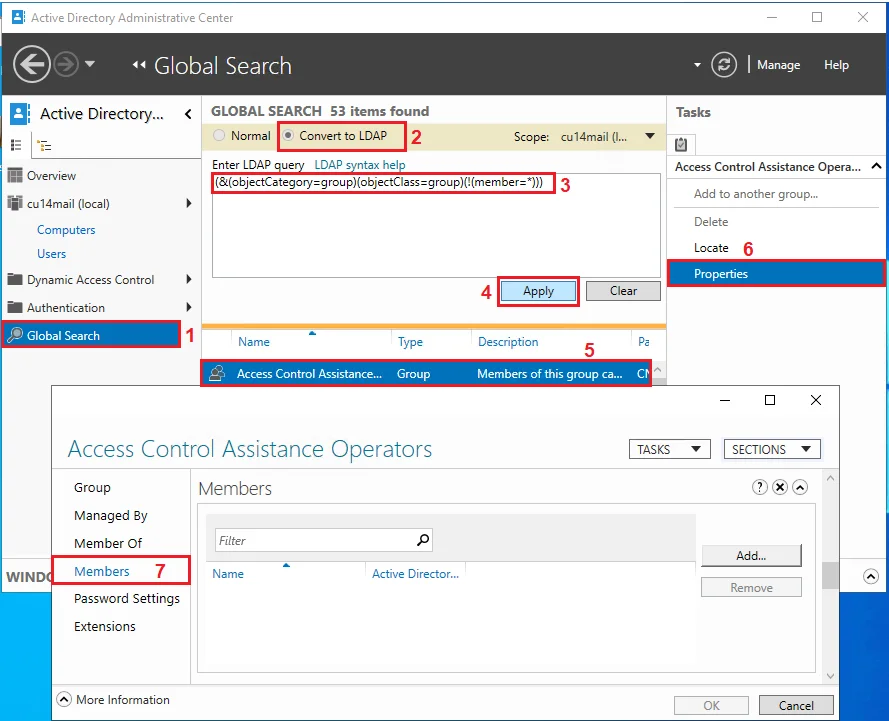The width and height of the screenshot is (889, 721).
Task: Click Add to another group task
Action: pyautogui.click(x=756, y=194)
